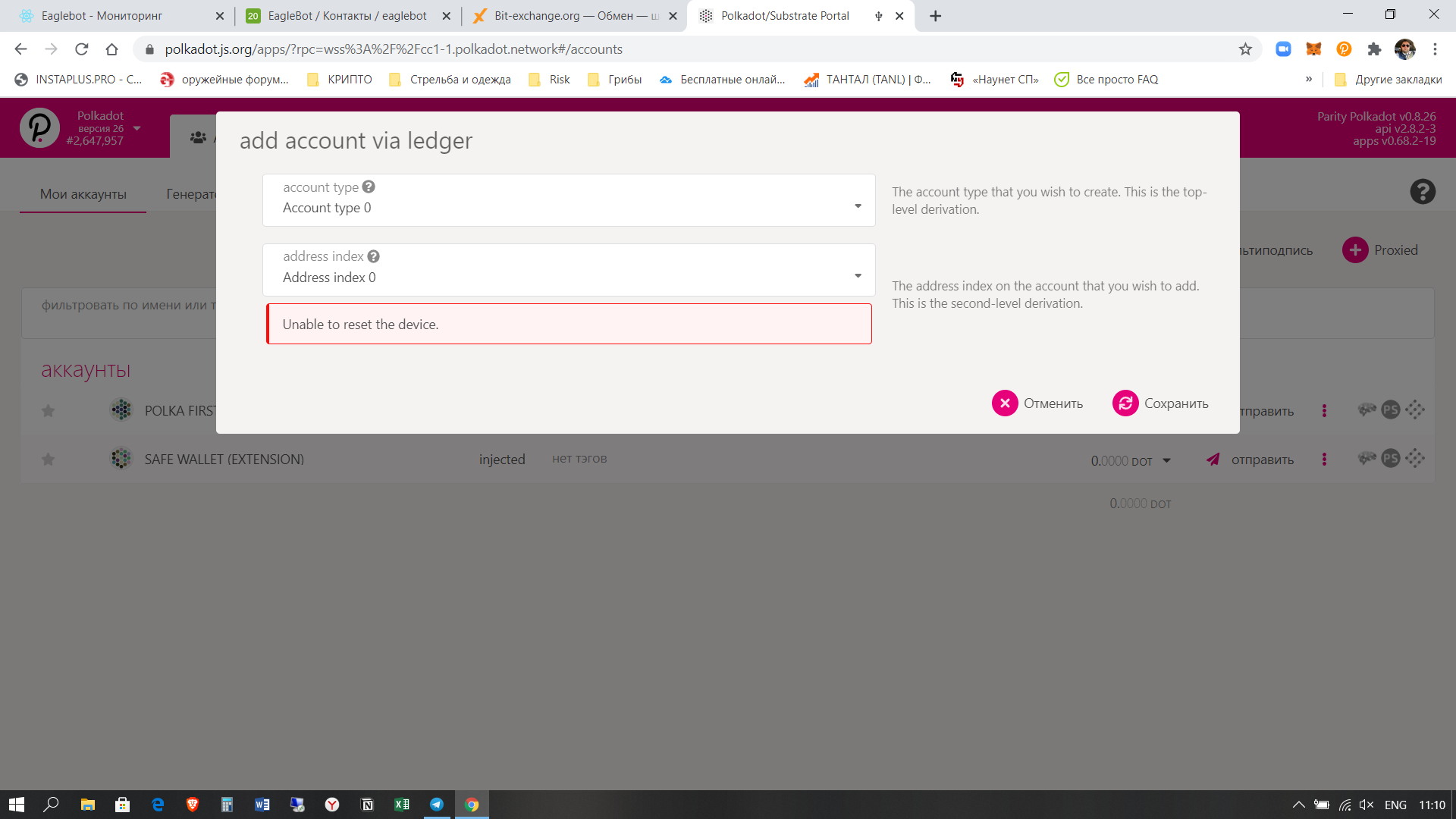Switch to Мои аккаунты tab

tap(83, 194)
